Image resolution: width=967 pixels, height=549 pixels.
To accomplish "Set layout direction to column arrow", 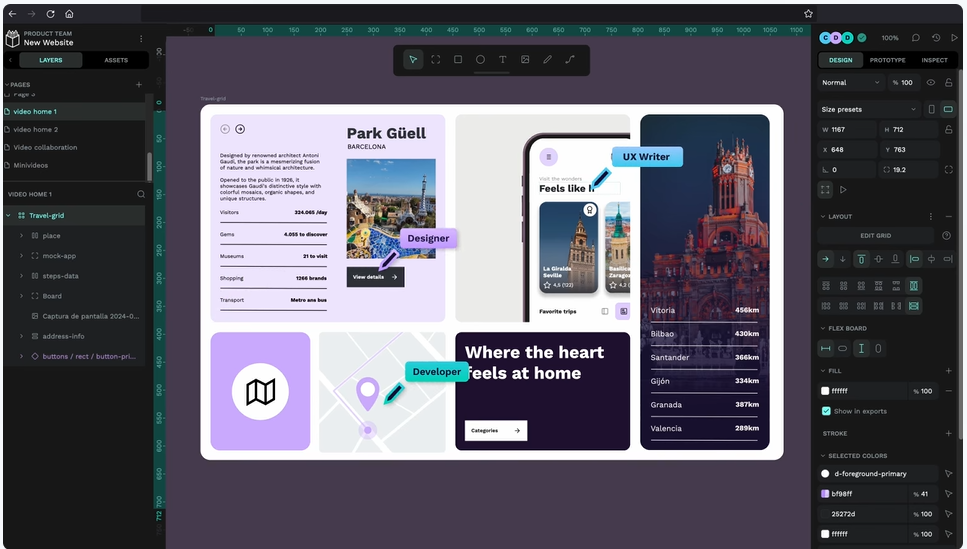I will [842, 259].
